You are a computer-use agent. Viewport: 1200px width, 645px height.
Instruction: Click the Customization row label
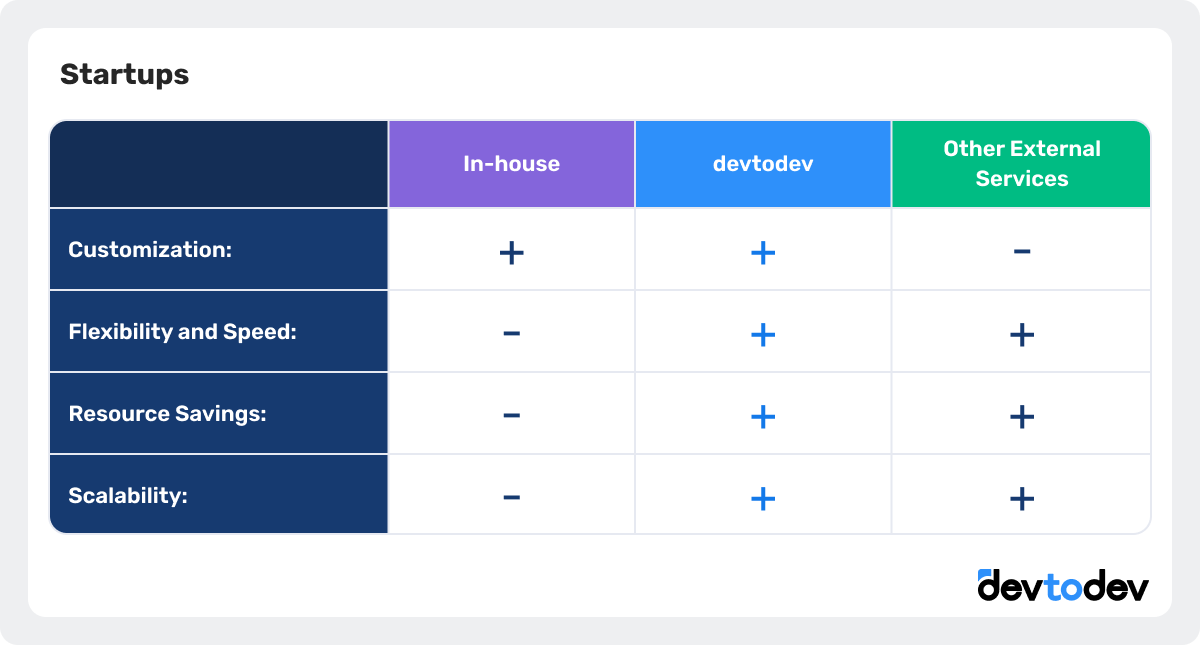150,250
